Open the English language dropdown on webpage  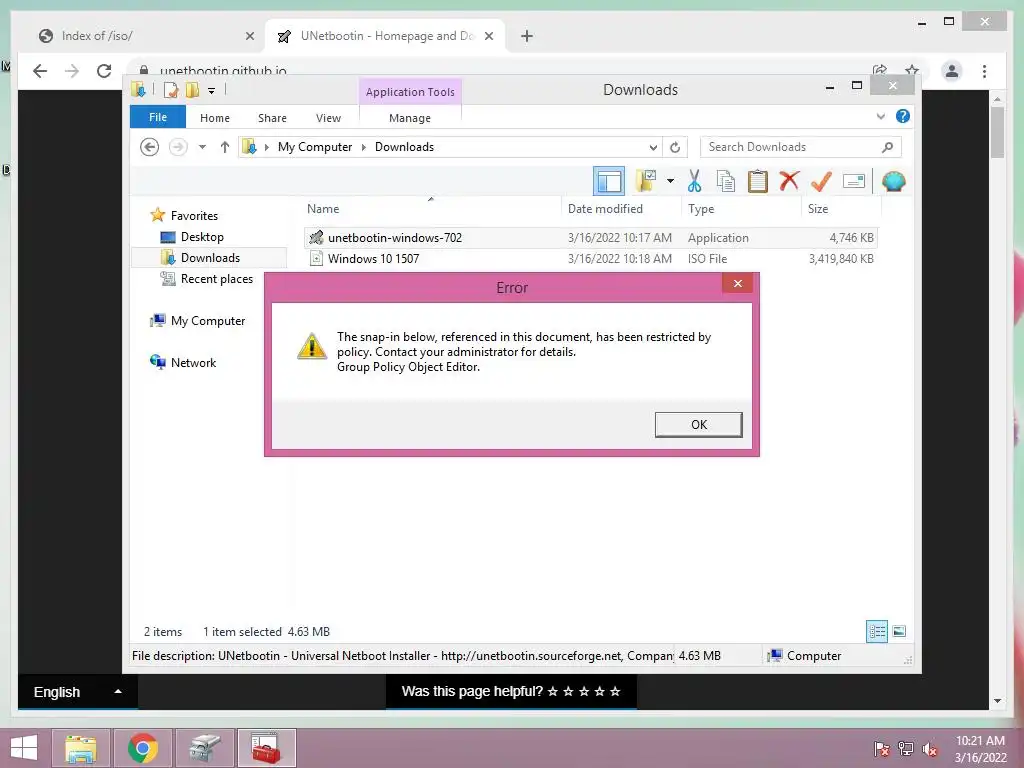pos(78,692)
